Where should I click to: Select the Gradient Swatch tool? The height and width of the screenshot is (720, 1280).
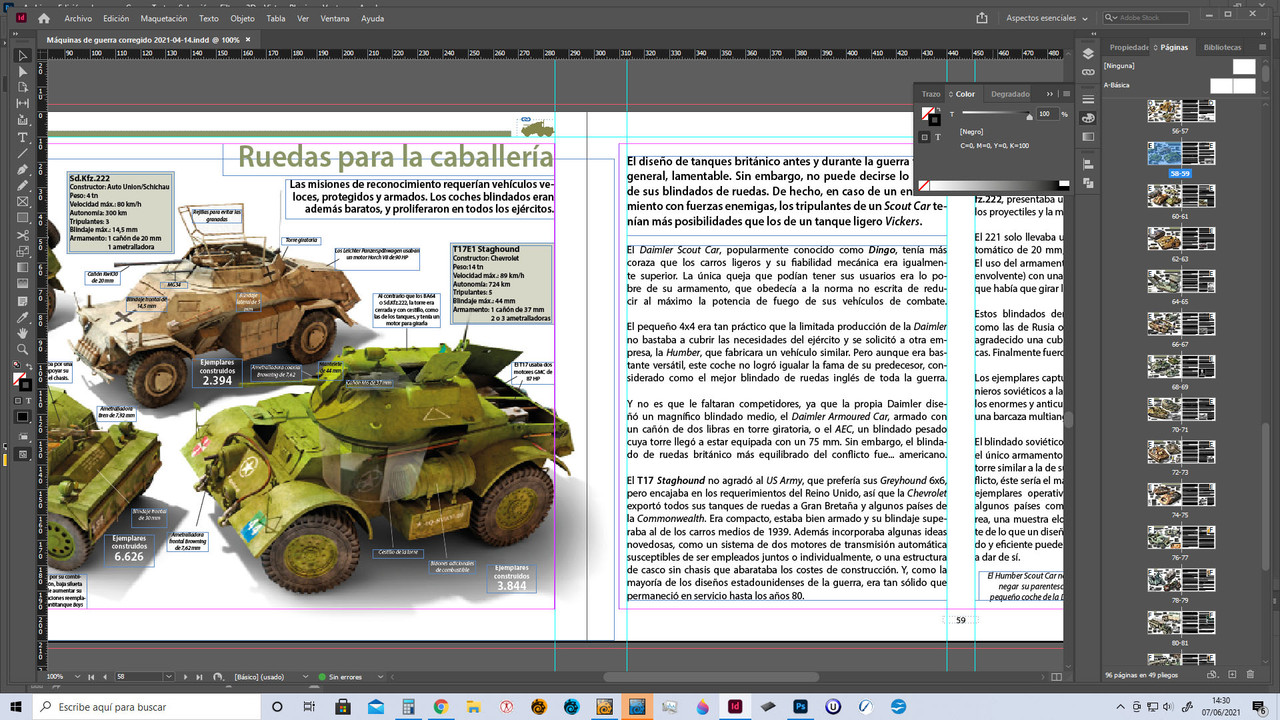coord(23,266)
